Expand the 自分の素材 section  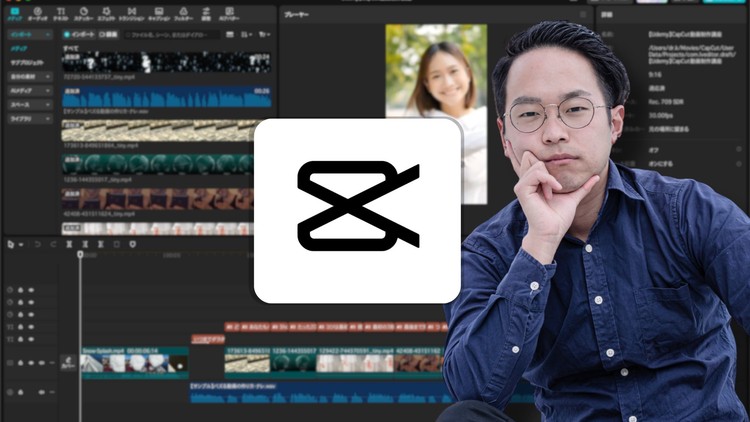tap(30, 77)
